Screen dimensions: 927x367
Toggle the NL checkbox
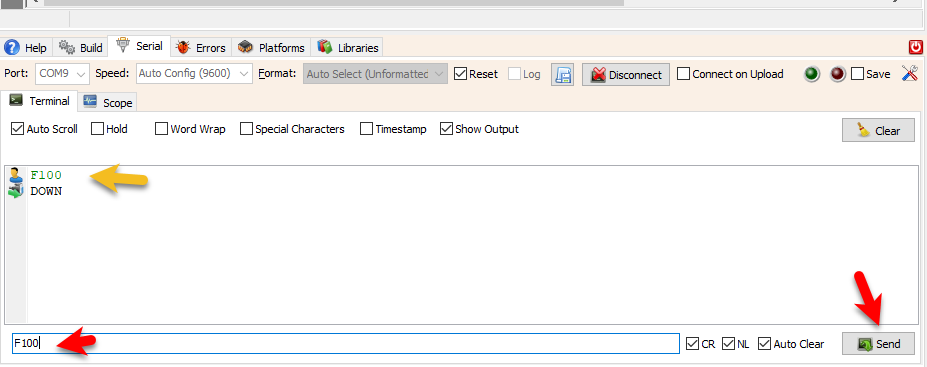728,343
